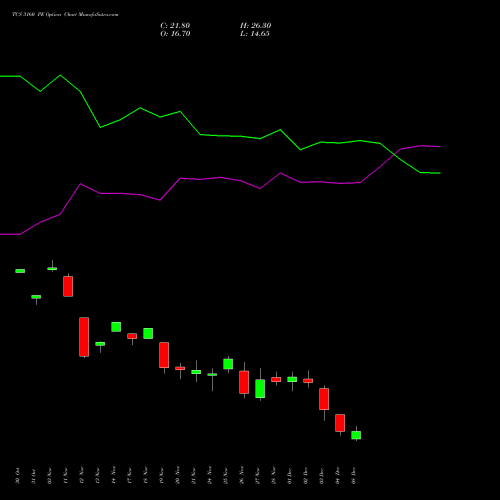Click the 14 Nov date label

coord(114,476)
